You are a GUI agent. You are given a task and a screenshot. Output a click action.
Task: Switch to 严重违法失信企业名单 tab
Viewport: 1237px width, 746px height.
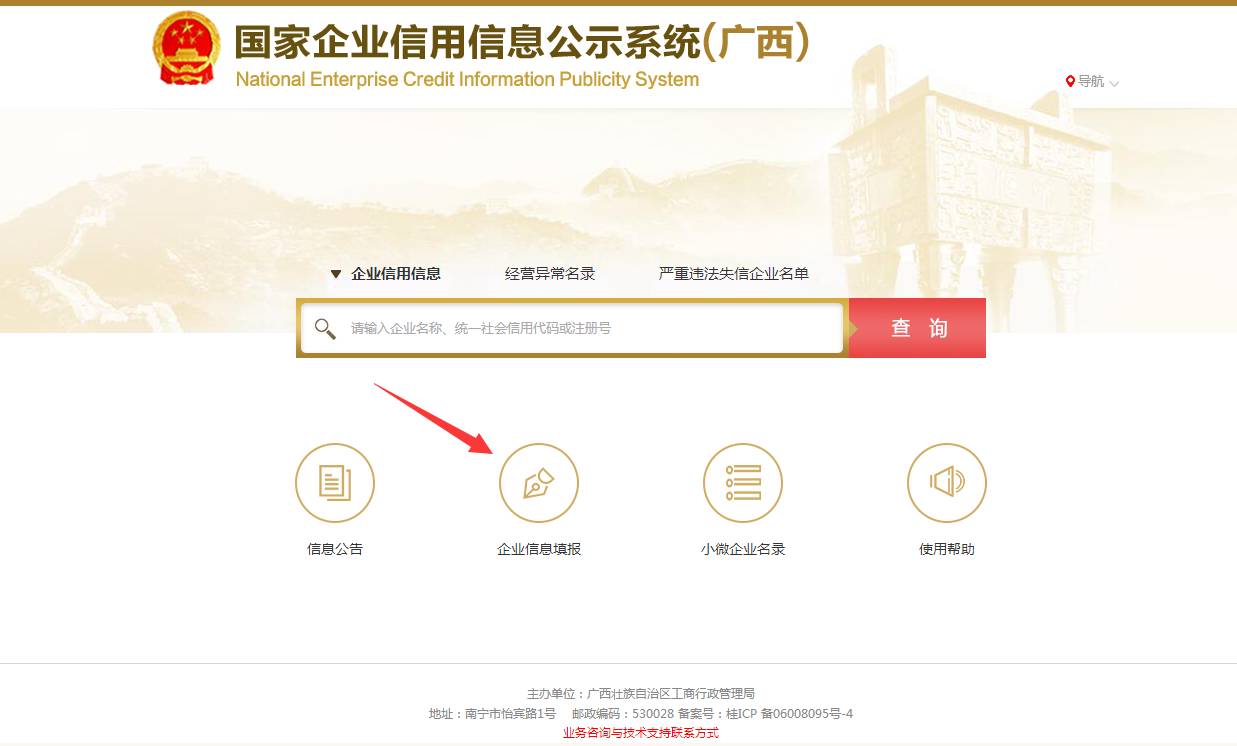coord(734,273)
